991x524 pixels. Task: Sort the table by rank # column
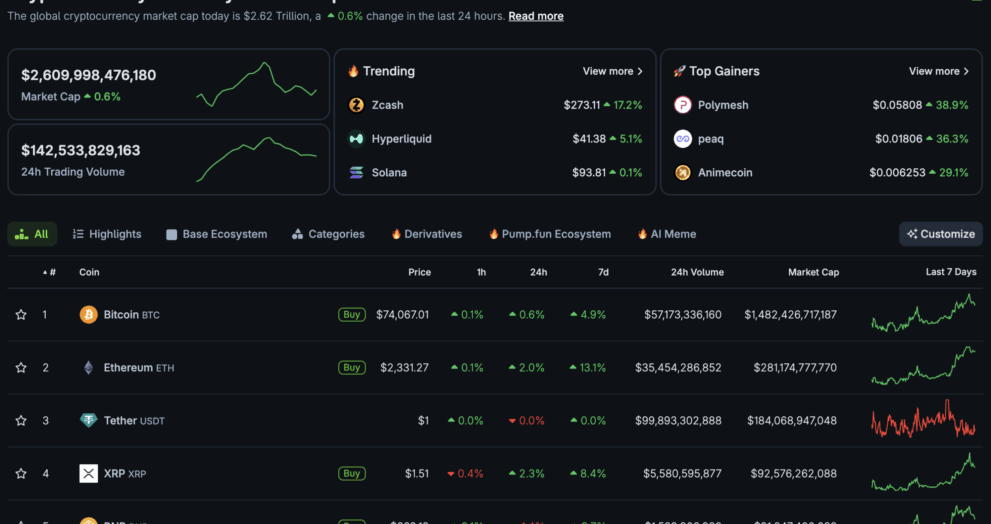click(x=50, y=272)
